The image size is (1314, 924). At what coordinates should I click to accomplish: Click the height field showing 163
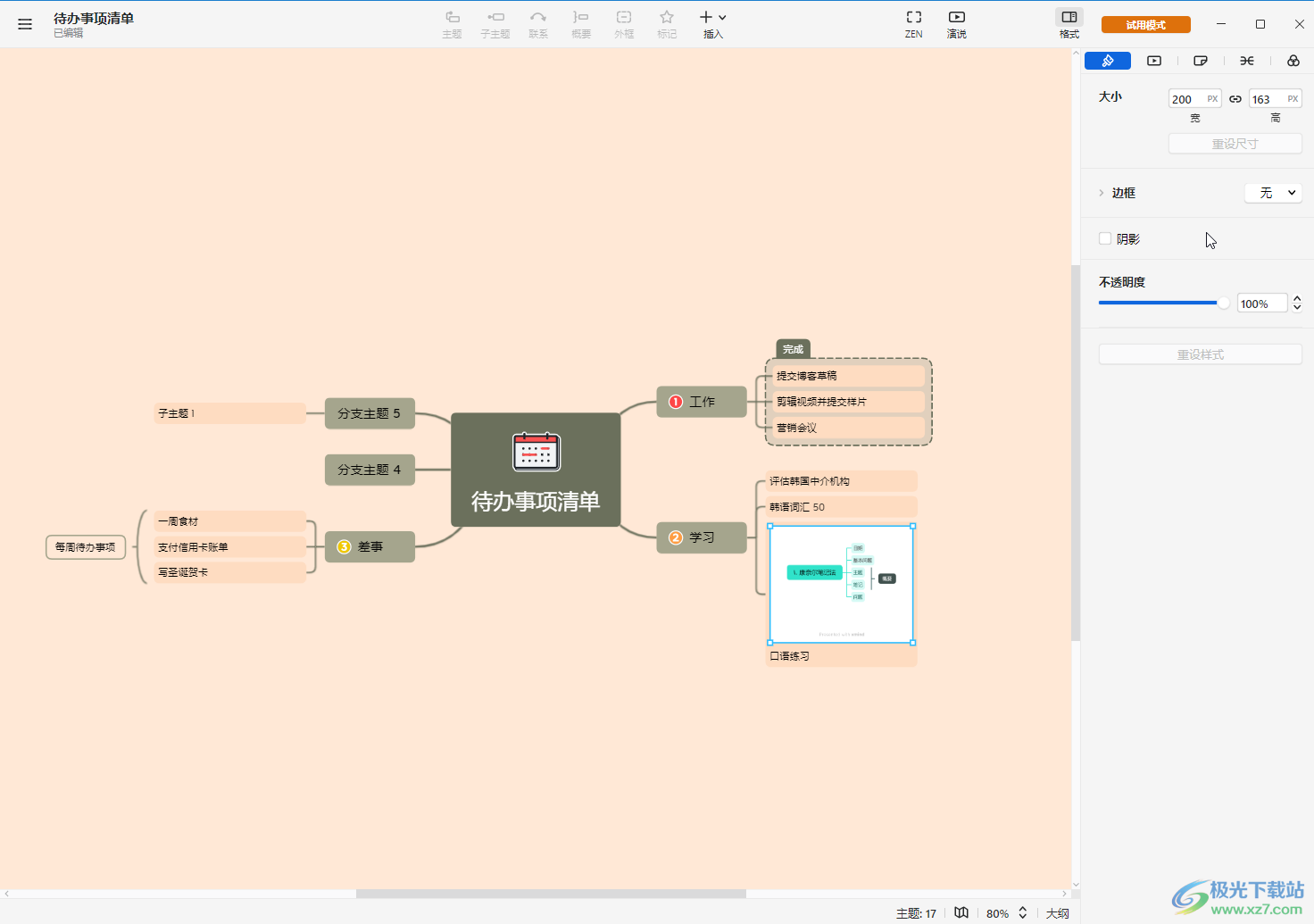pyautogui.click(x=1275, y=99)
